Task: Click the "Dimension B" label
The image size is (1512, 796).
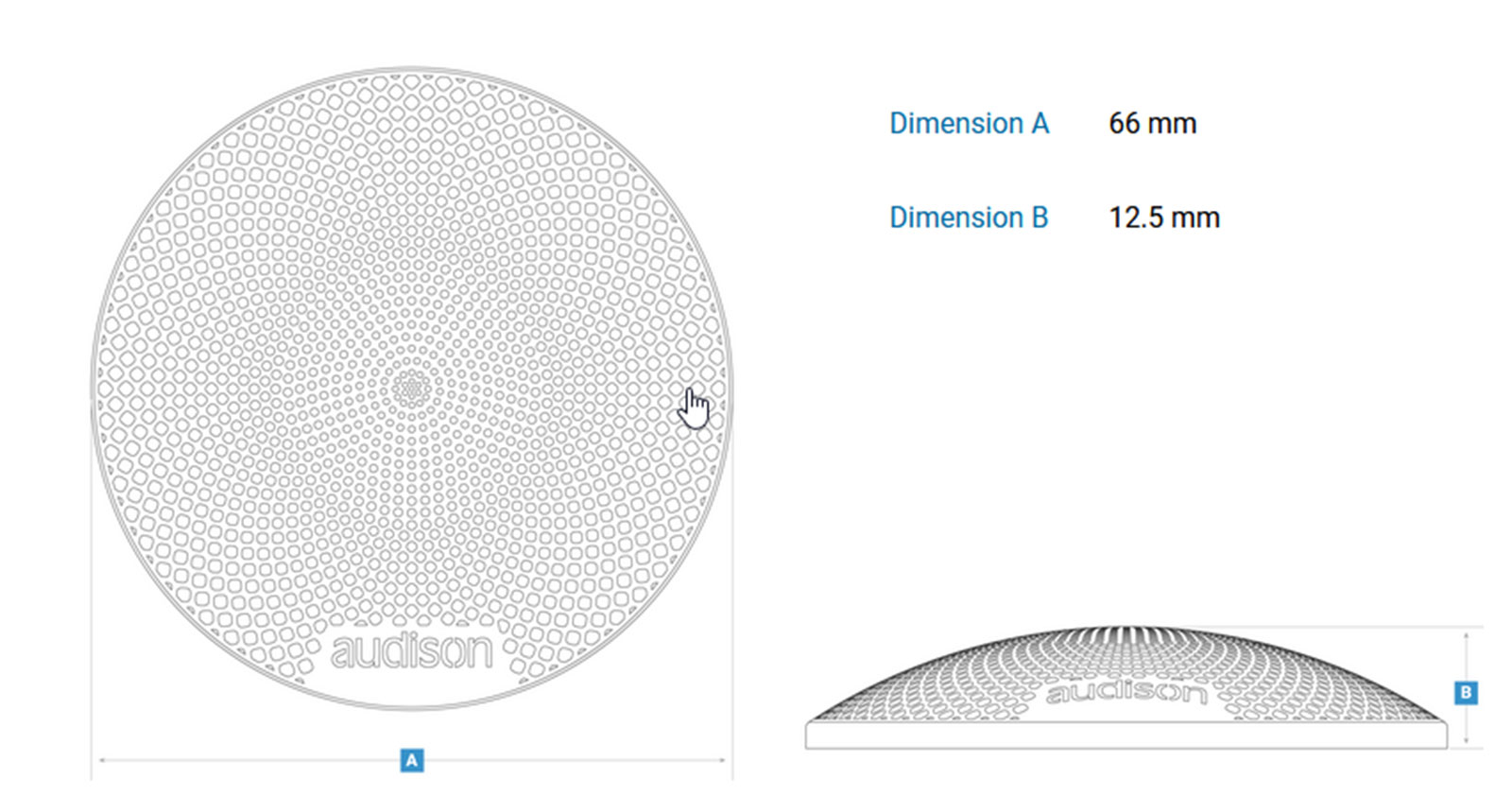Action: [x=969, y=217]
